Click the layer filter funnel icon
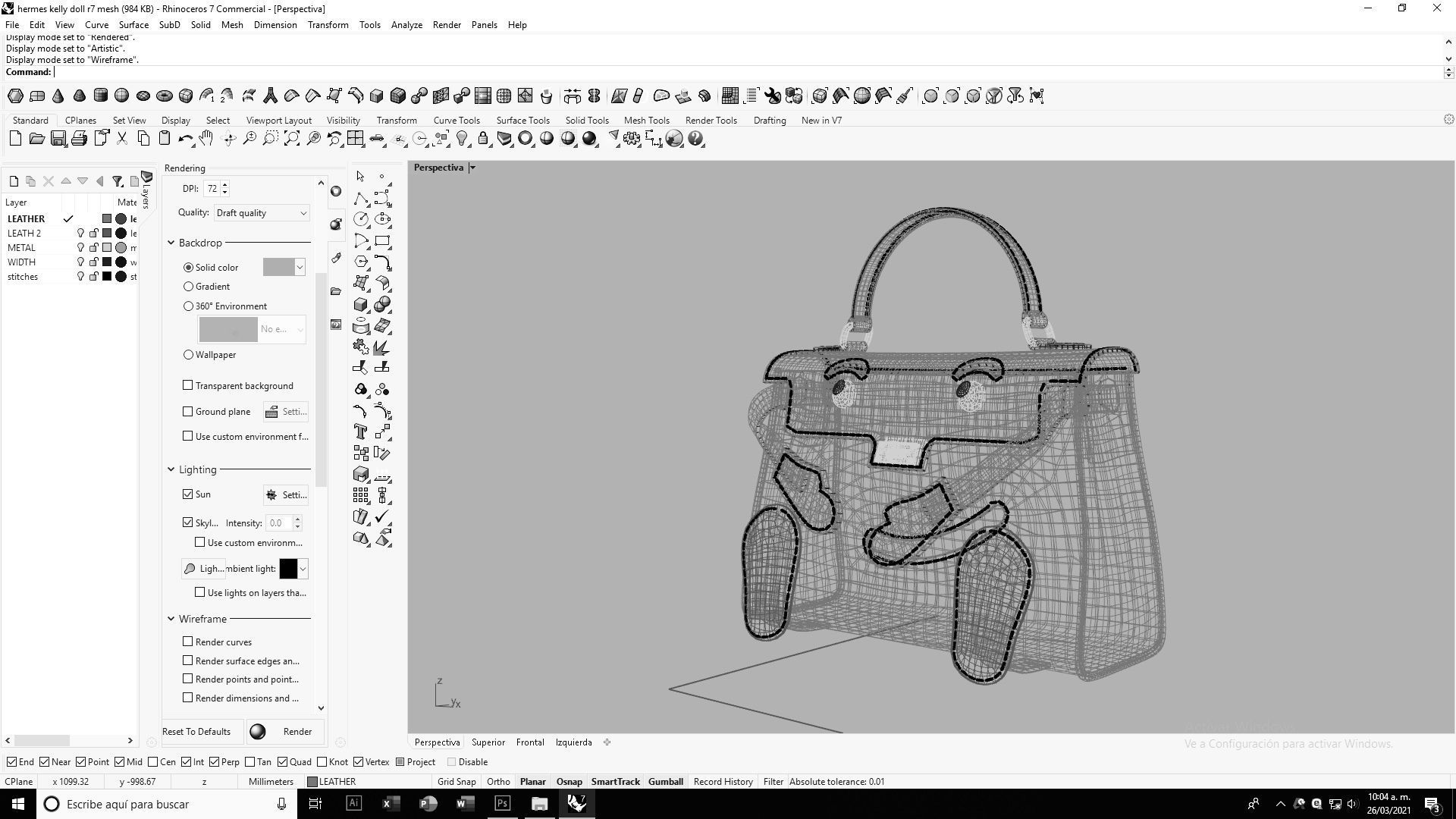Screen dimensions: 1456x819 pos(117,181)
